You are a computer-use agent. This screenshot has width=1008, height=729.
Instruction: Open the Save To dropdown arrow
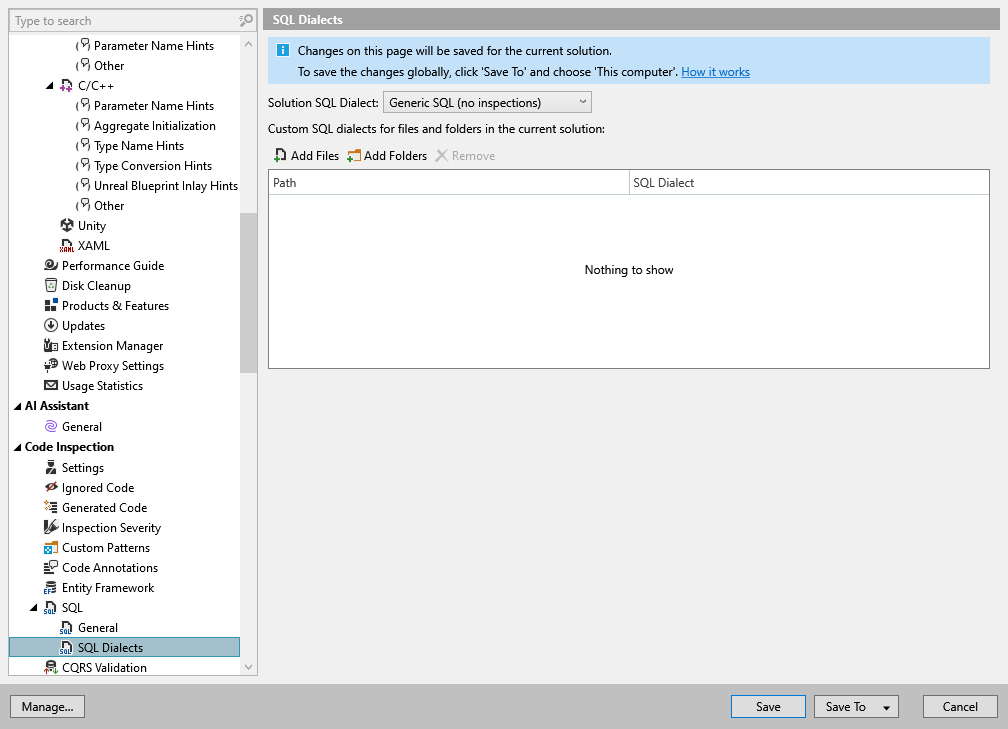click(x=886, y=706)
